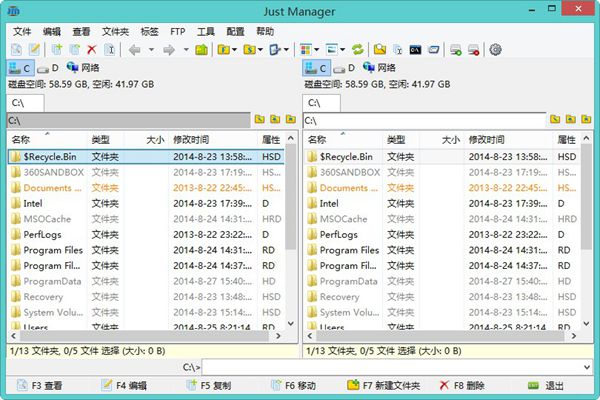The image size is (600, 400).
Task: Open the FTP menu
Action: [178, 31]
